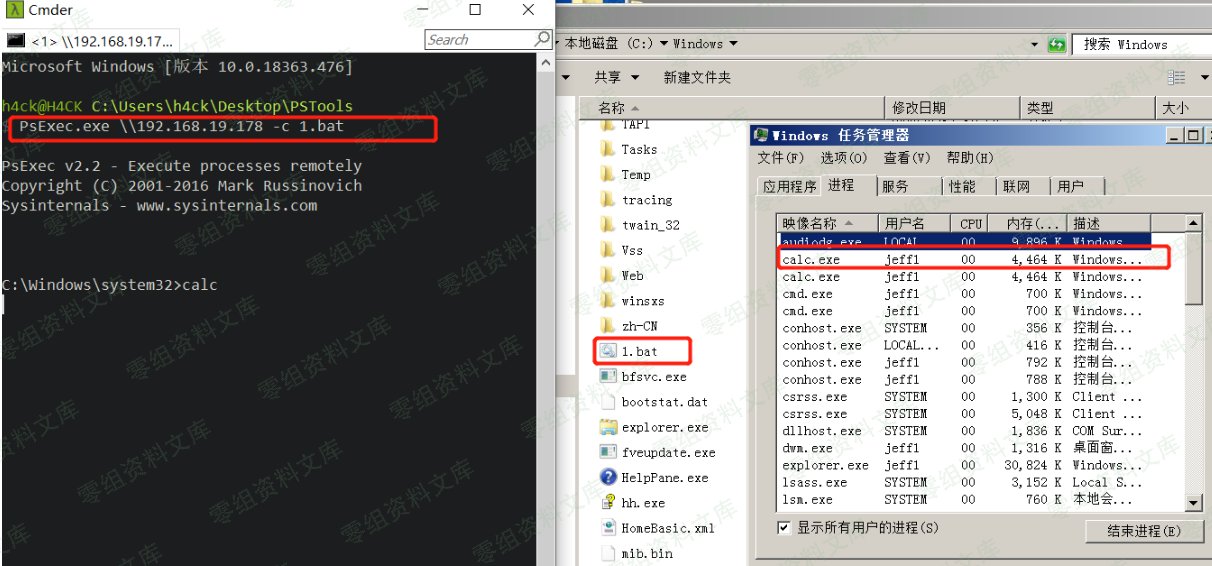This screenshot has height=566, width=1212.
Task: Toggle the show all users' processes checkbox
Action: [784, 527]
